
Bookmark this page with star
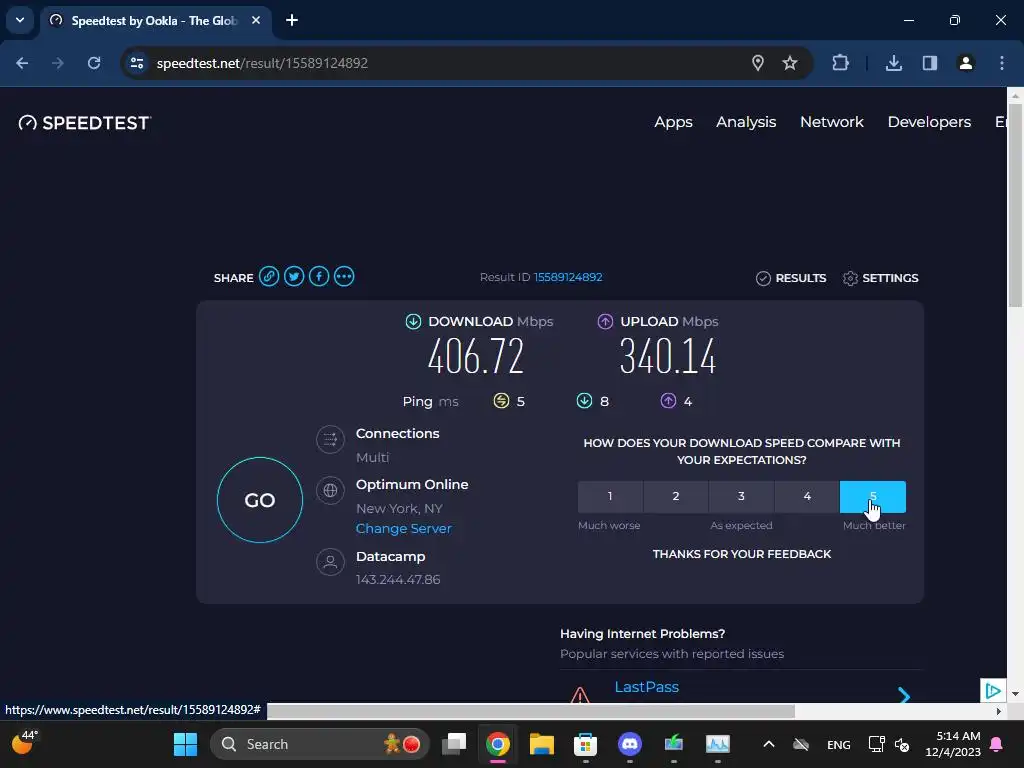tap(790, 63)
